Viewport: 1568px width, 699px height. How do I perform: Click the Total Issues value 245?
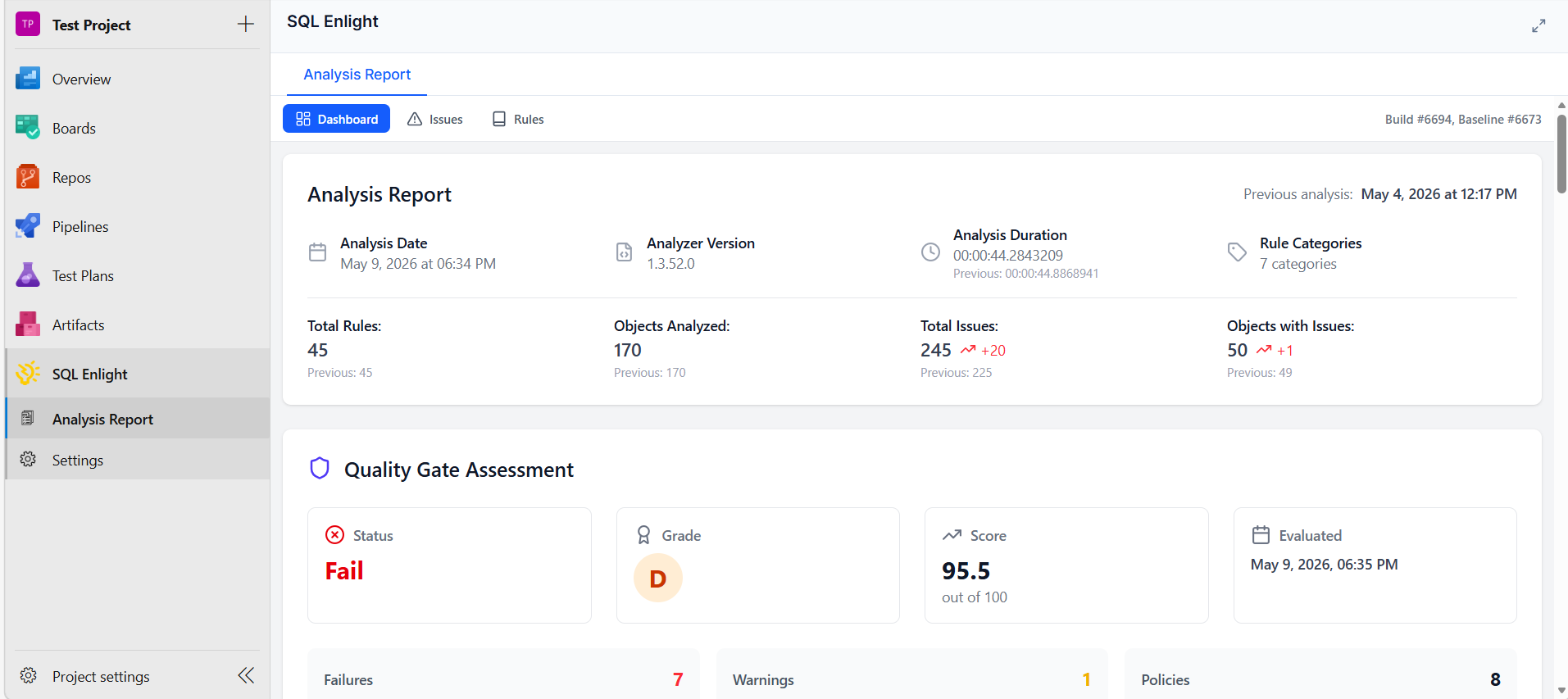pyautogui.click(x=935, y=350)
